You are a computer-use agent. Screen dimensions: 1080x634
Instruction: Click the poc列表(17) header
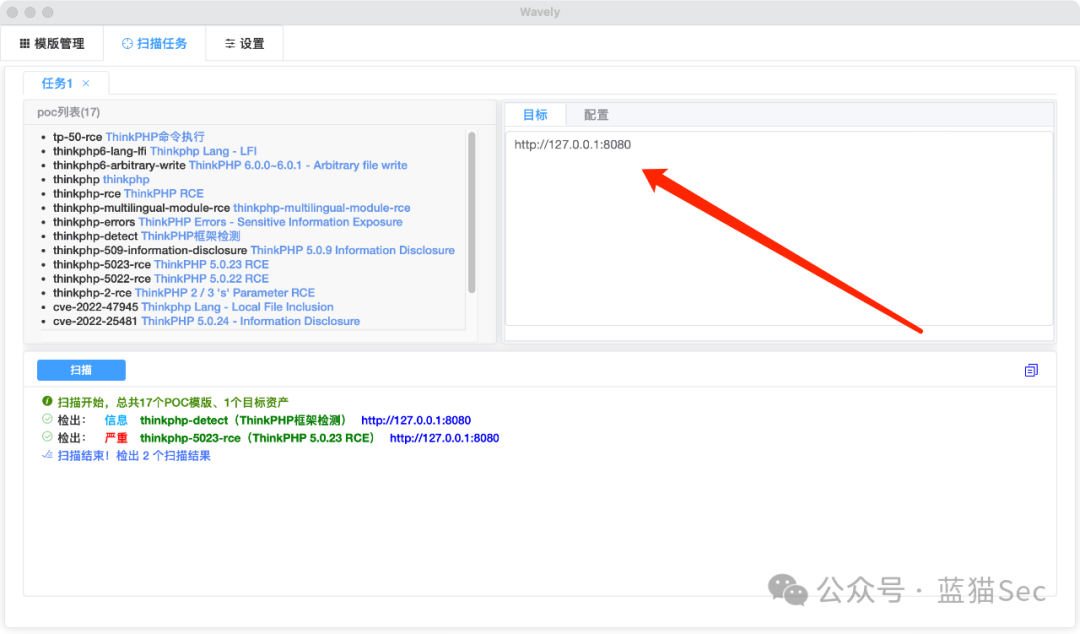68,112
